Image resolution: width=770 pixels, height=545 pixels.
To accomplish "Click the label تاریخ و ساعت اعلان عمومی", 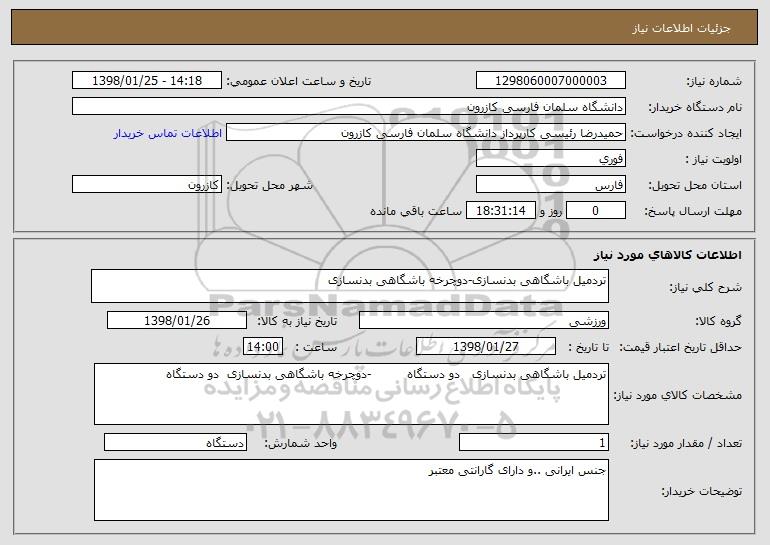I will tap(299, 81).
